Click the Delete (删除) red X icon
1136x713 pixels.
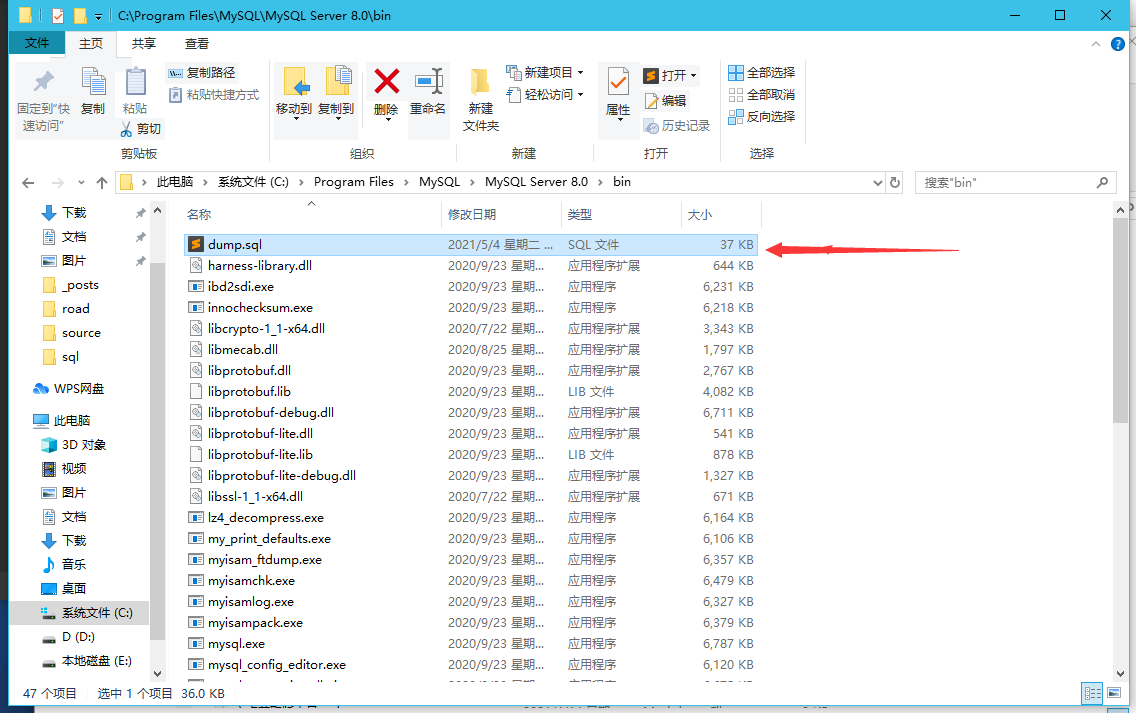tap(386, 82)
